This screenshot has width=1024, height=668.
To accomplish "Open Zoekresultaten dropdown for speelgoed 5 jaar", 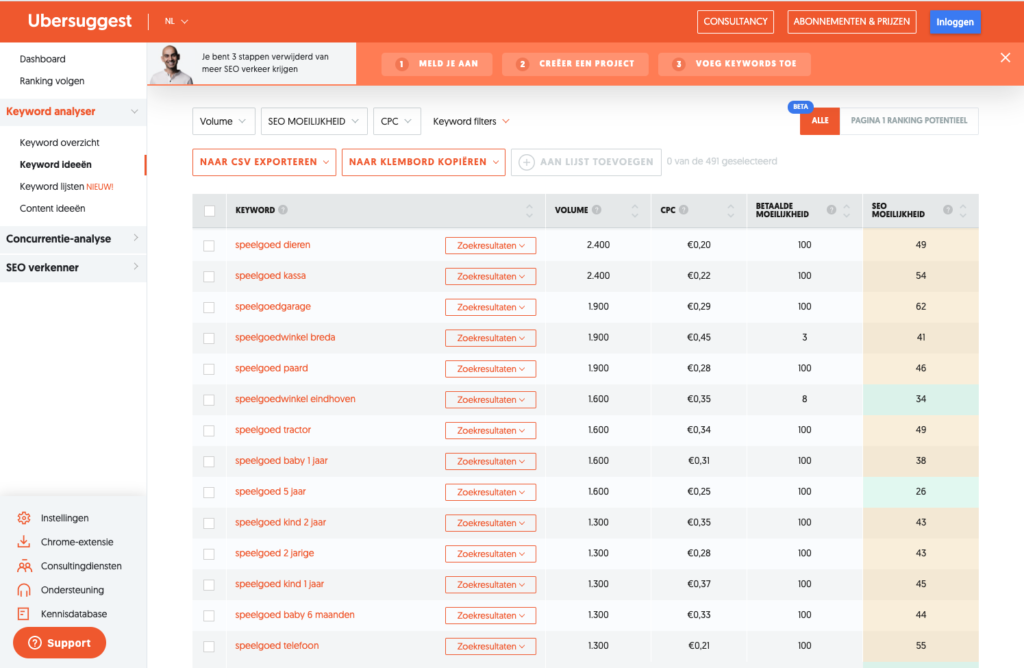I will [x=490, y=492].
